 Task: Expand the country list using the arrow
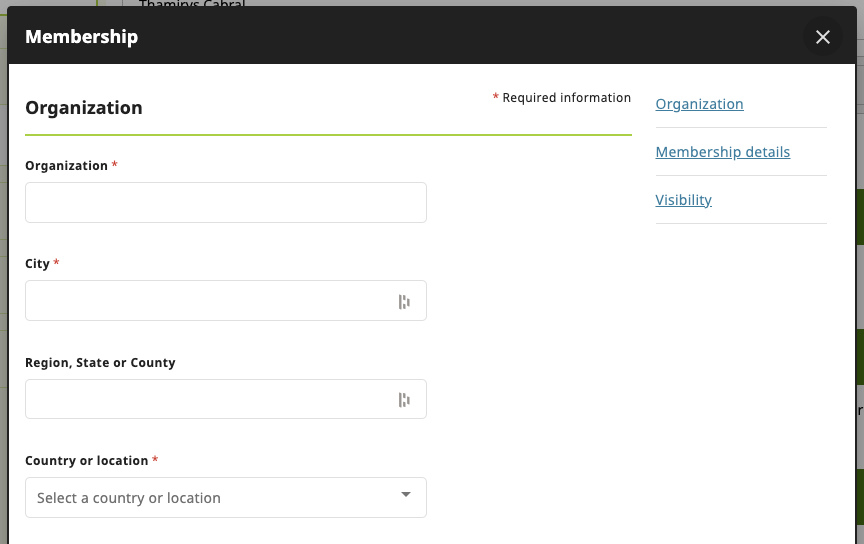(405, 495)
